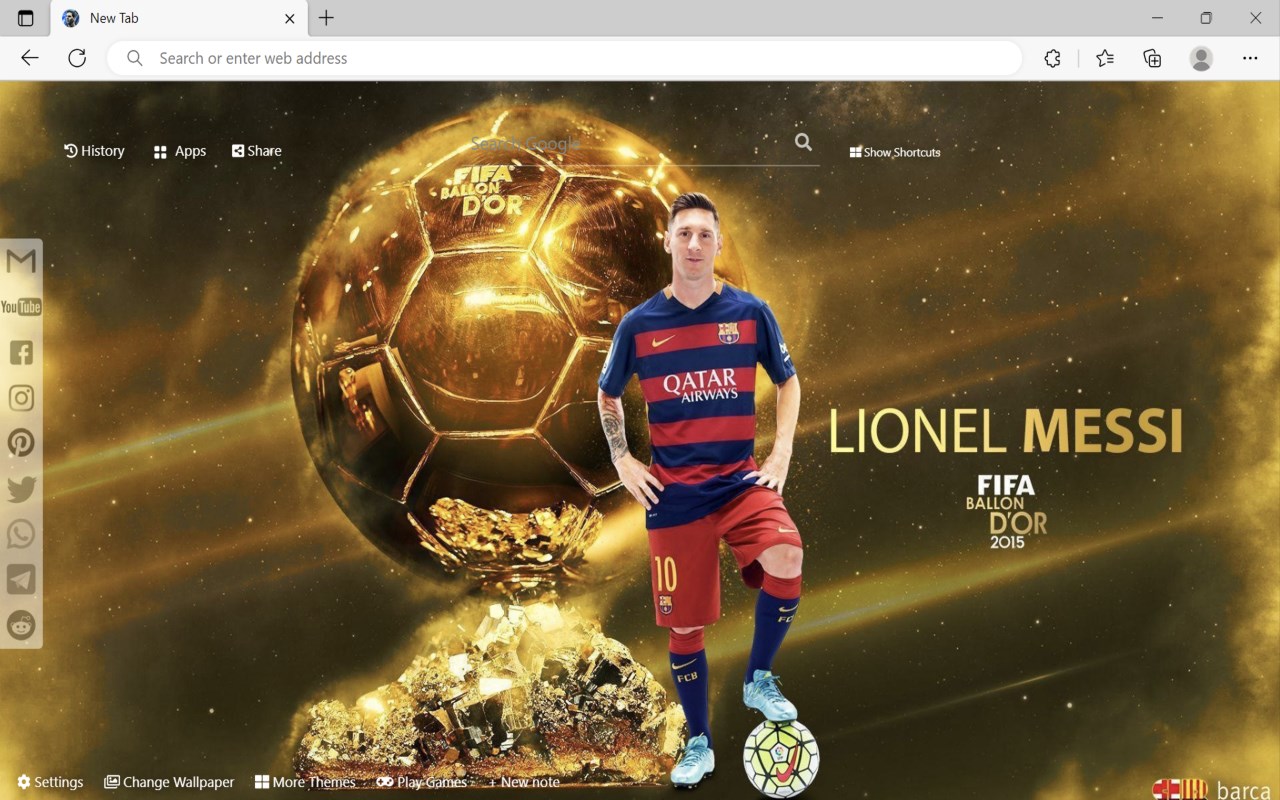Open Pinterest from the sidebar
The width and height of the screenshot is (1280, 800).
[21, 443]
